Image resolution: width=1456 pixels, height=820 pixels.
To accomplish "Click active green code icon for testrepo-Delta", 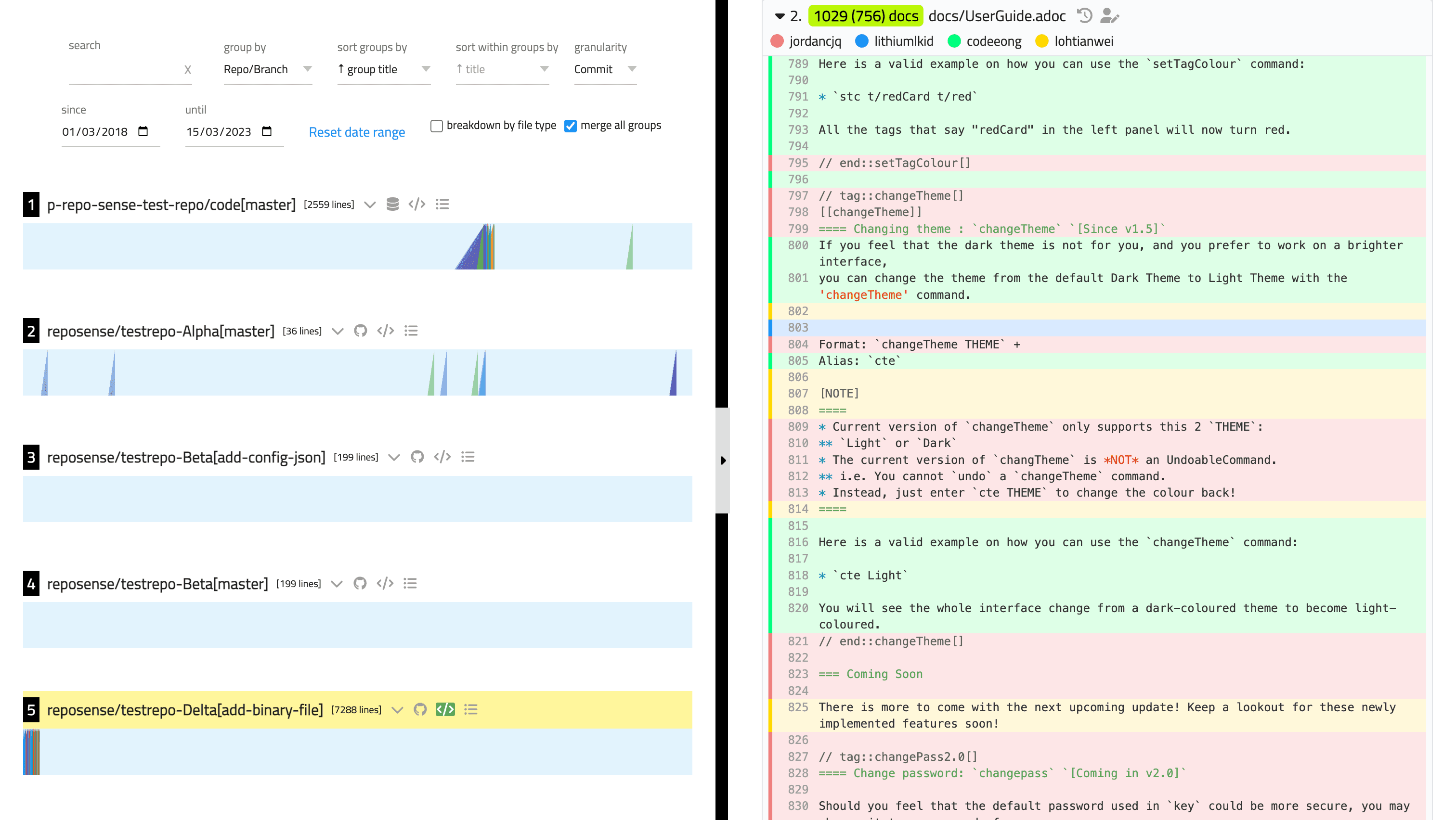I will pos(445,709).
